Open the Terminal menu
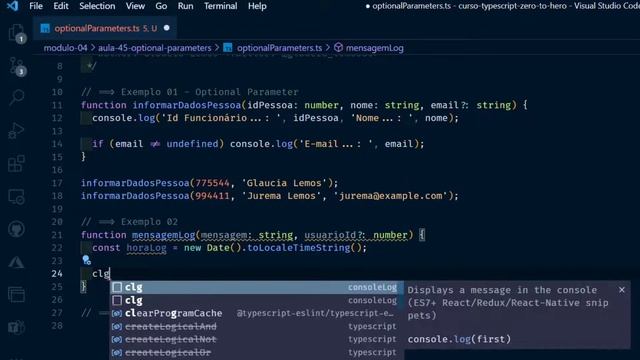The height and width of the screenshot is (360, 640). click(220, 6)
